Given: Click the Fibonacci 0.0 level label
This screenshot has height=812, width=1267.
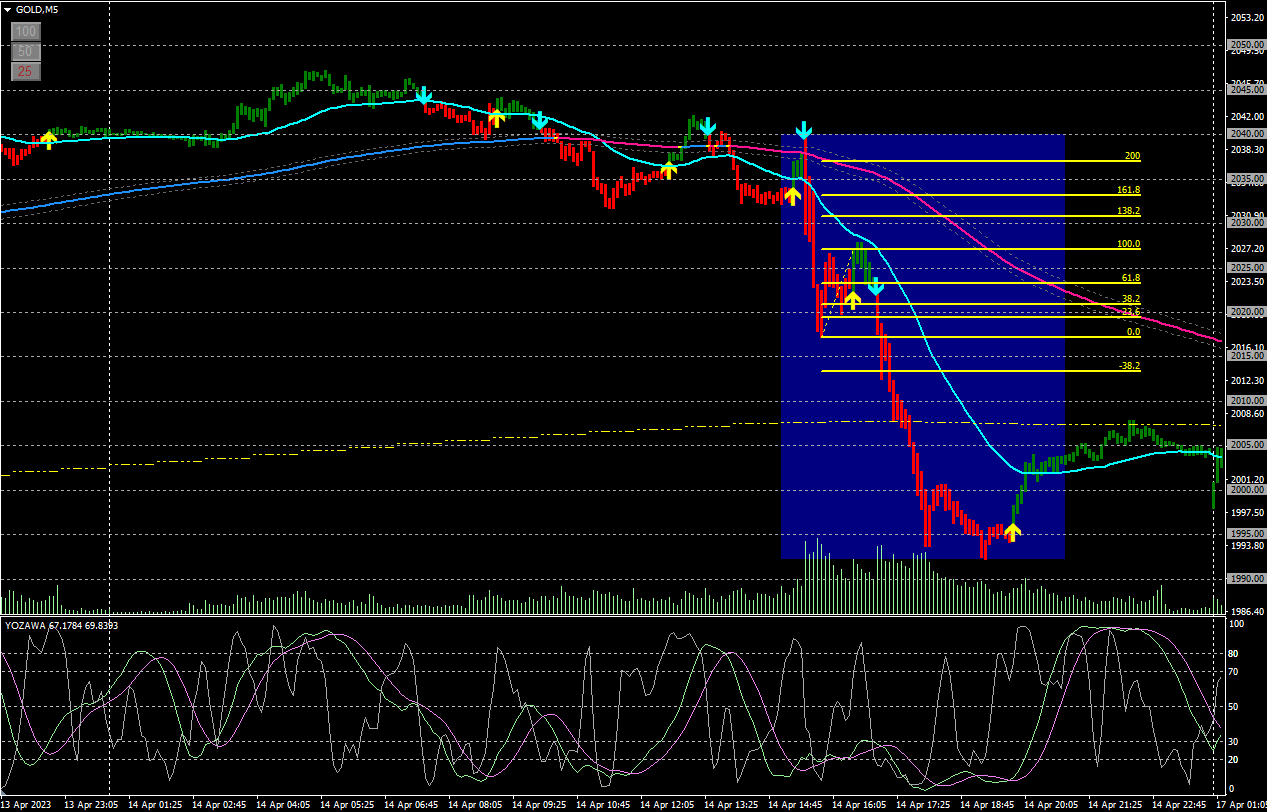Looking at the screenshot, I should pos(1133,332).
